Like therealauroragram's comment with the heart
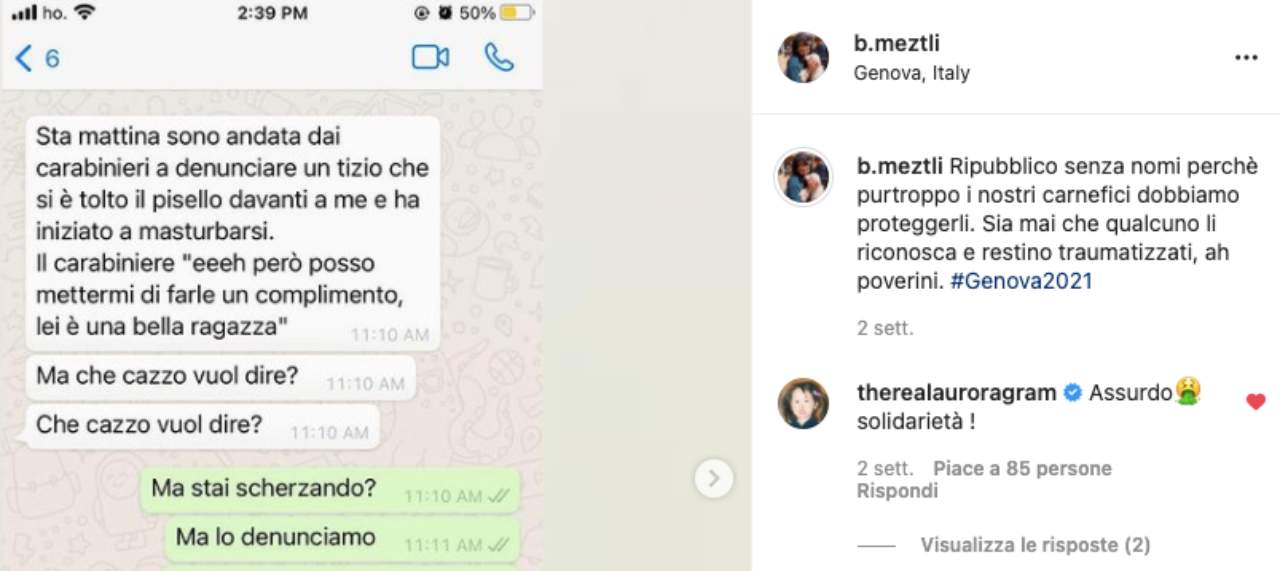Image resolution: width=1280 pixels, height=571 pixels. point(1256,402)
